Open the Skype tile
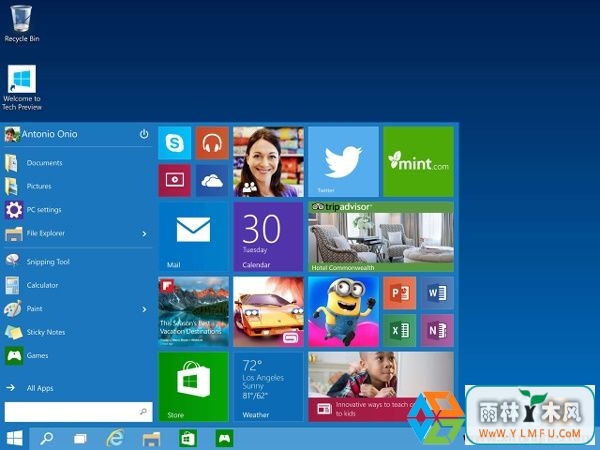Viewport: 600px width, 450px height. click(x=174, y=143)
